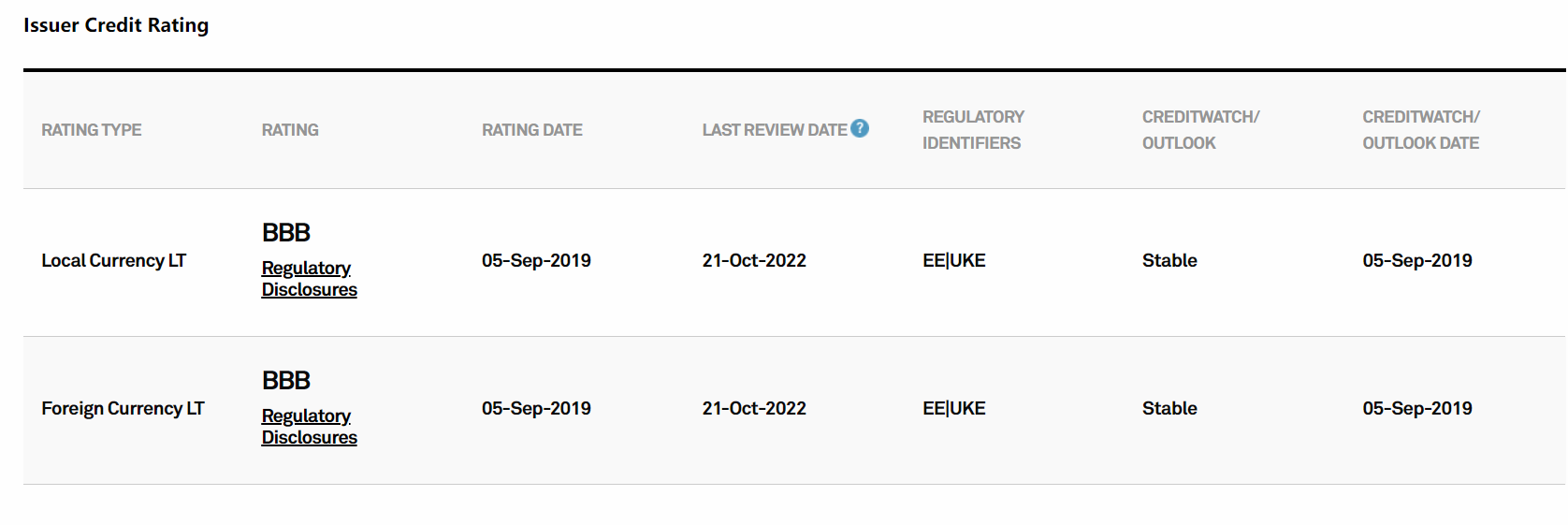Click the Rating column header

[290, 130]
